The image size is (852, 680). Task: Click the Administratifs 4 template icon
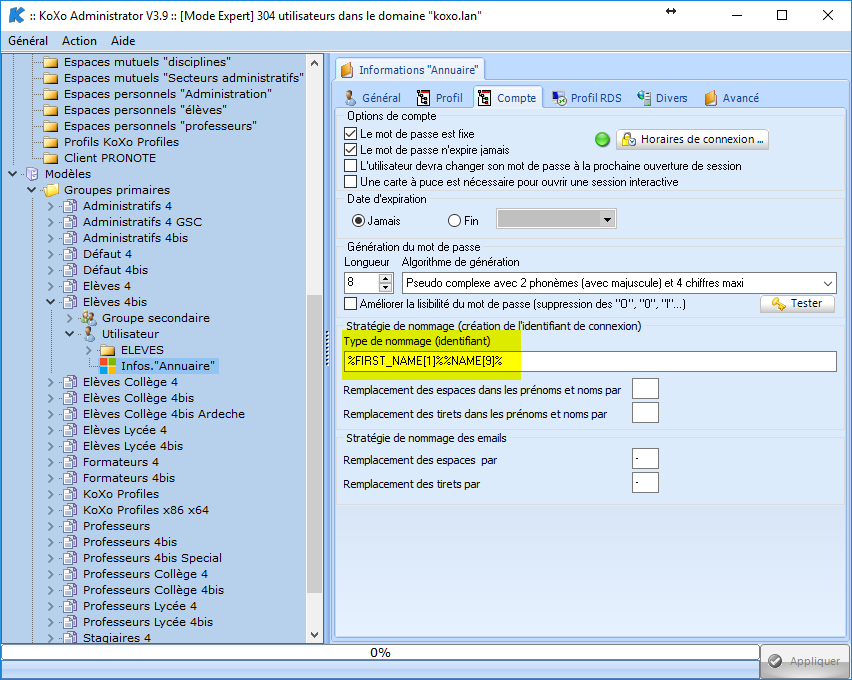click(x=70, y=206)
